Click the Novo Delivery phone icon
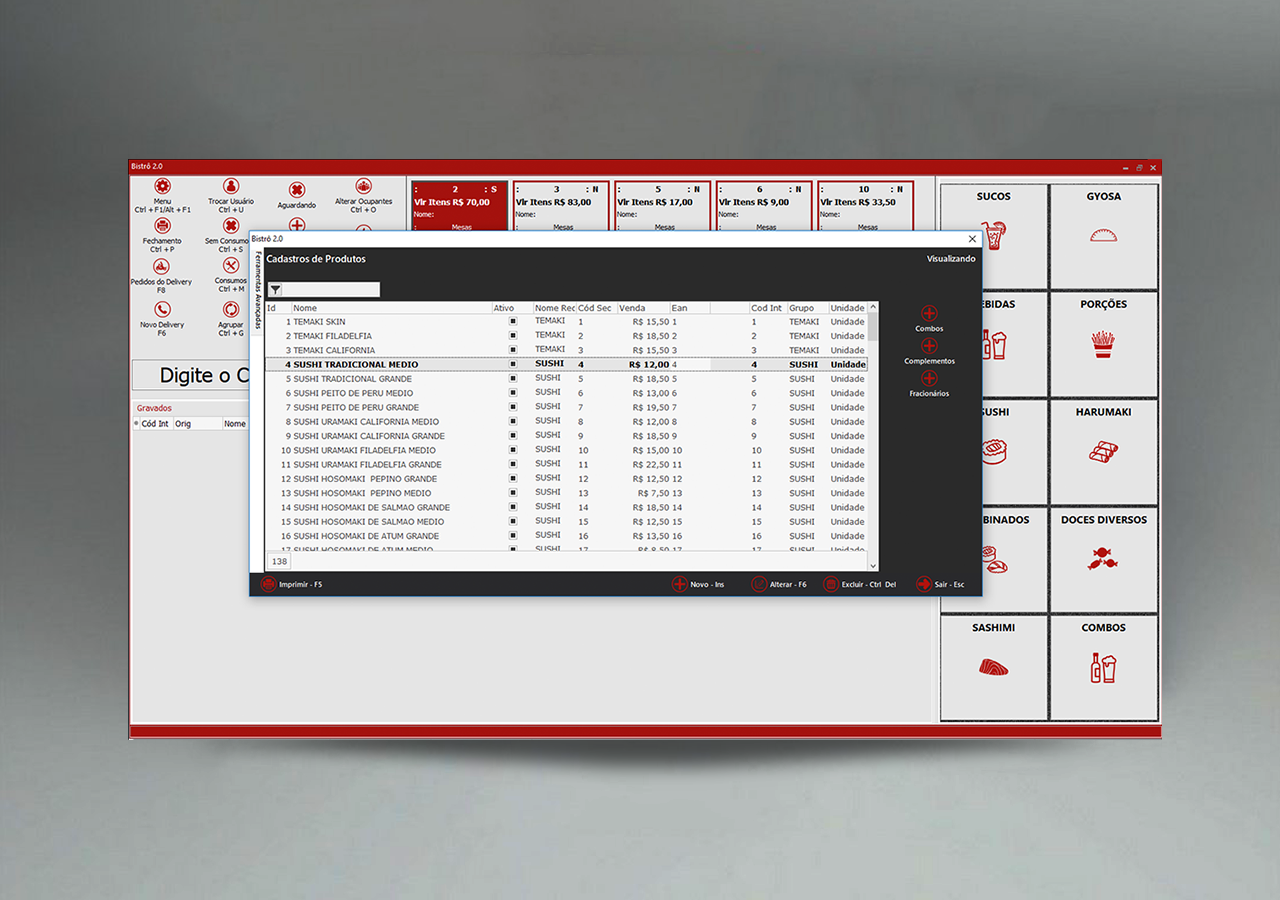Image resolution: width=1280 pixels, height=900 pixels. (162, 310)
